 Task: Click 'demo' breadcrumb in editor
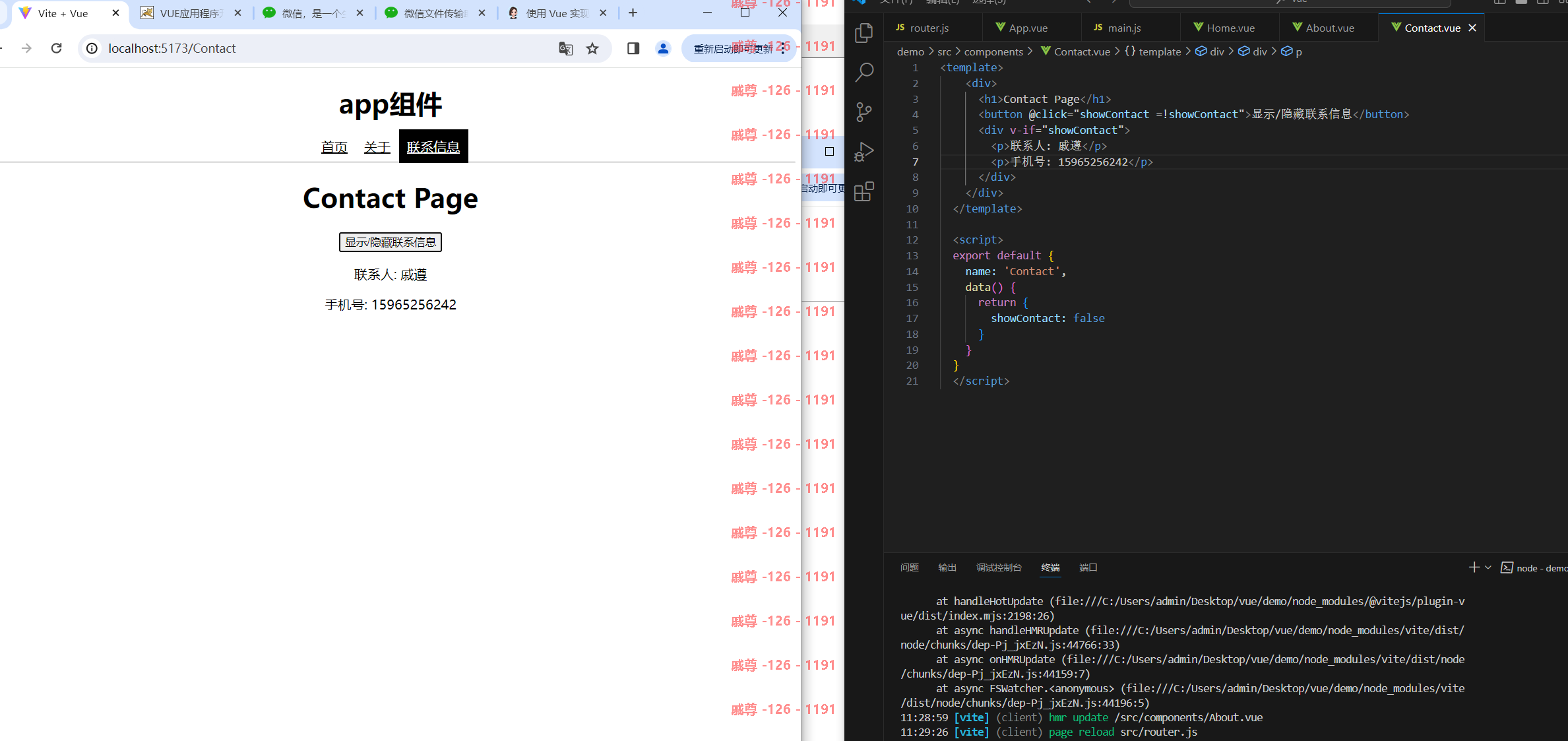910,51
